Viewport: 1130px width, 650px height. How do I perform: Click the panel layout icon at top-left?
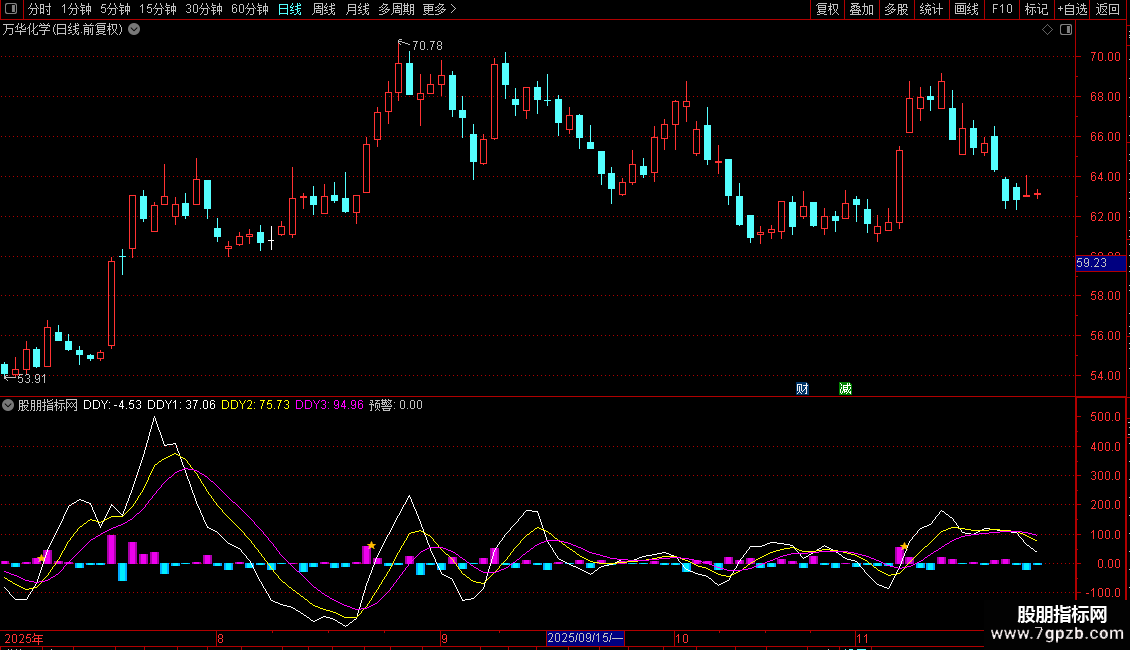[12, 10]
